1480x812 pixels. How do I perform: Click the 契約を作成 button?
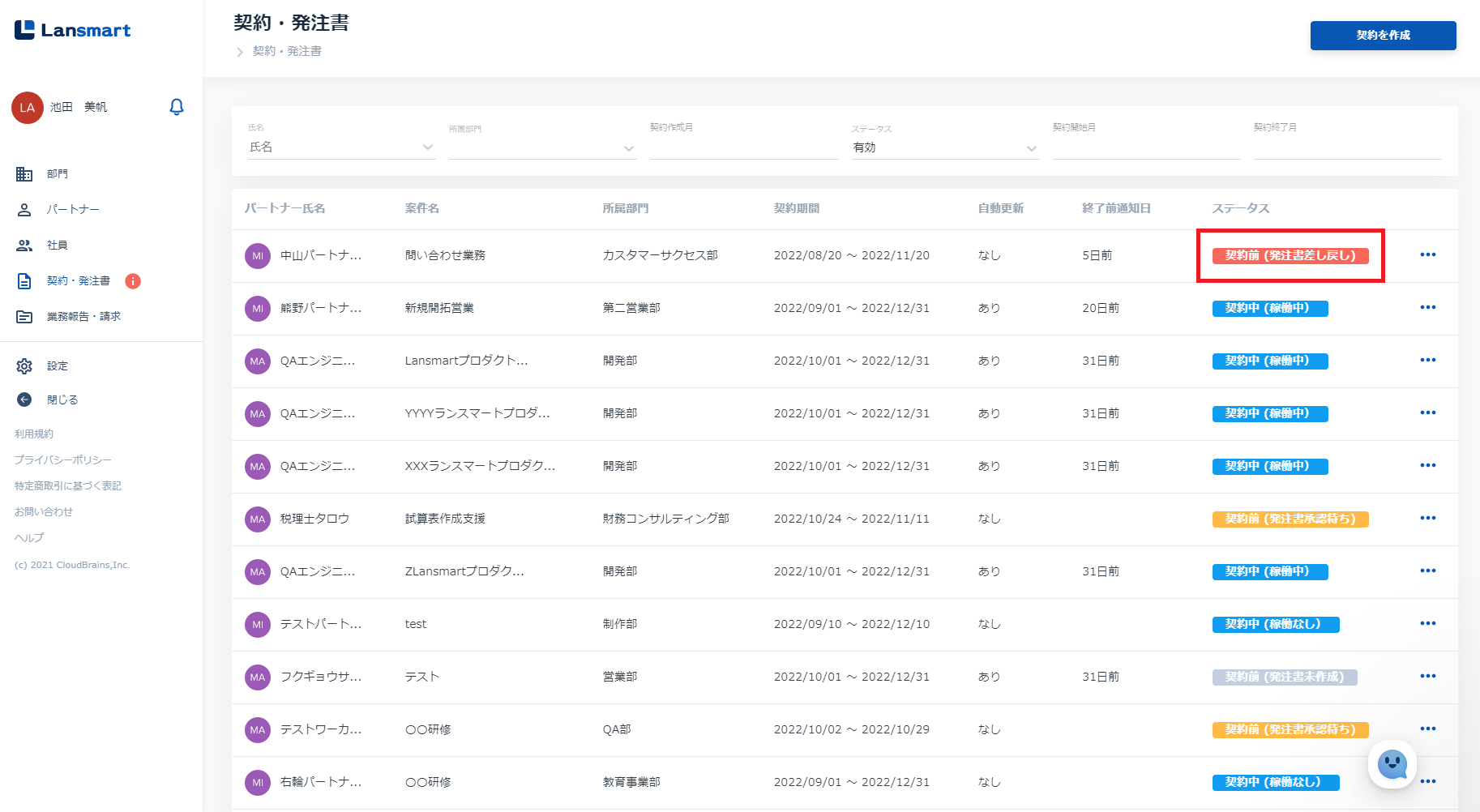pyautogui.click(x=1383, y=36)
